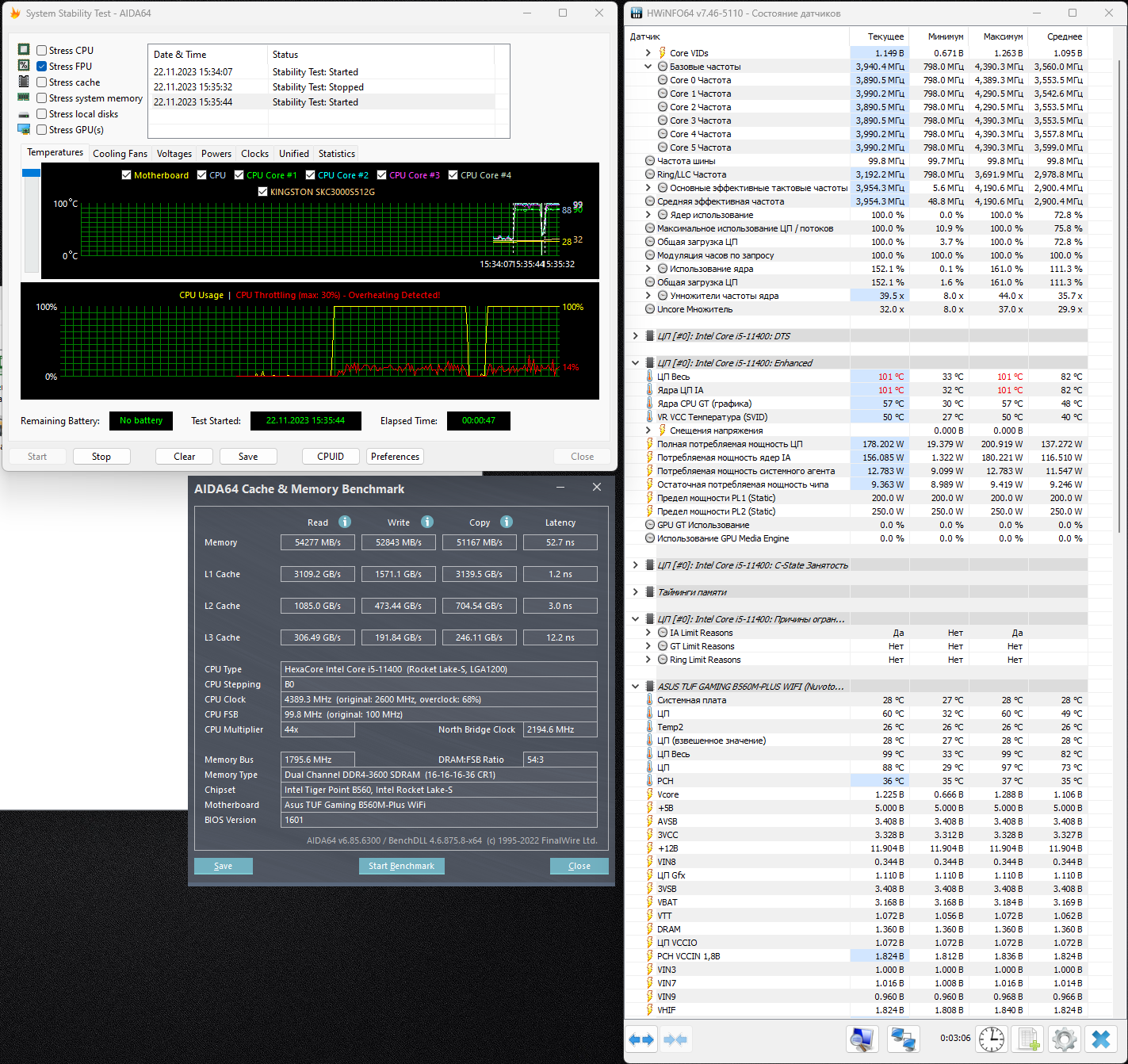Uncheck the KINGSTON SKC3000S512G graph checkbox
Image resolution: width=1128 pixels, height=1064 pixels.
click(x=263, y=192)
